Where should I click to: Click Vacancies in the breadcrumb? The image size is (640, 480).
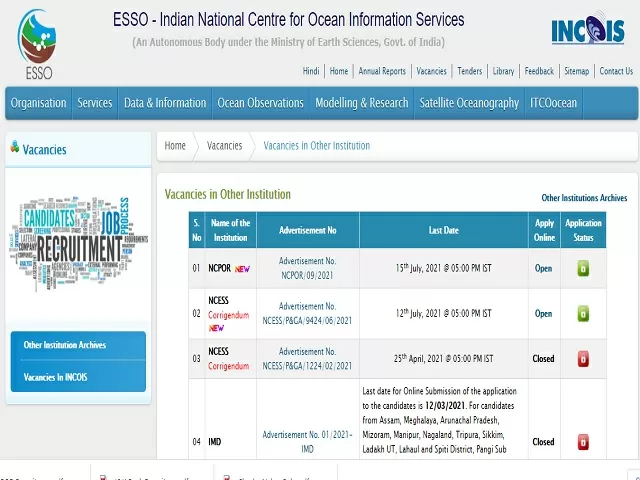click(x=224, y=146)
